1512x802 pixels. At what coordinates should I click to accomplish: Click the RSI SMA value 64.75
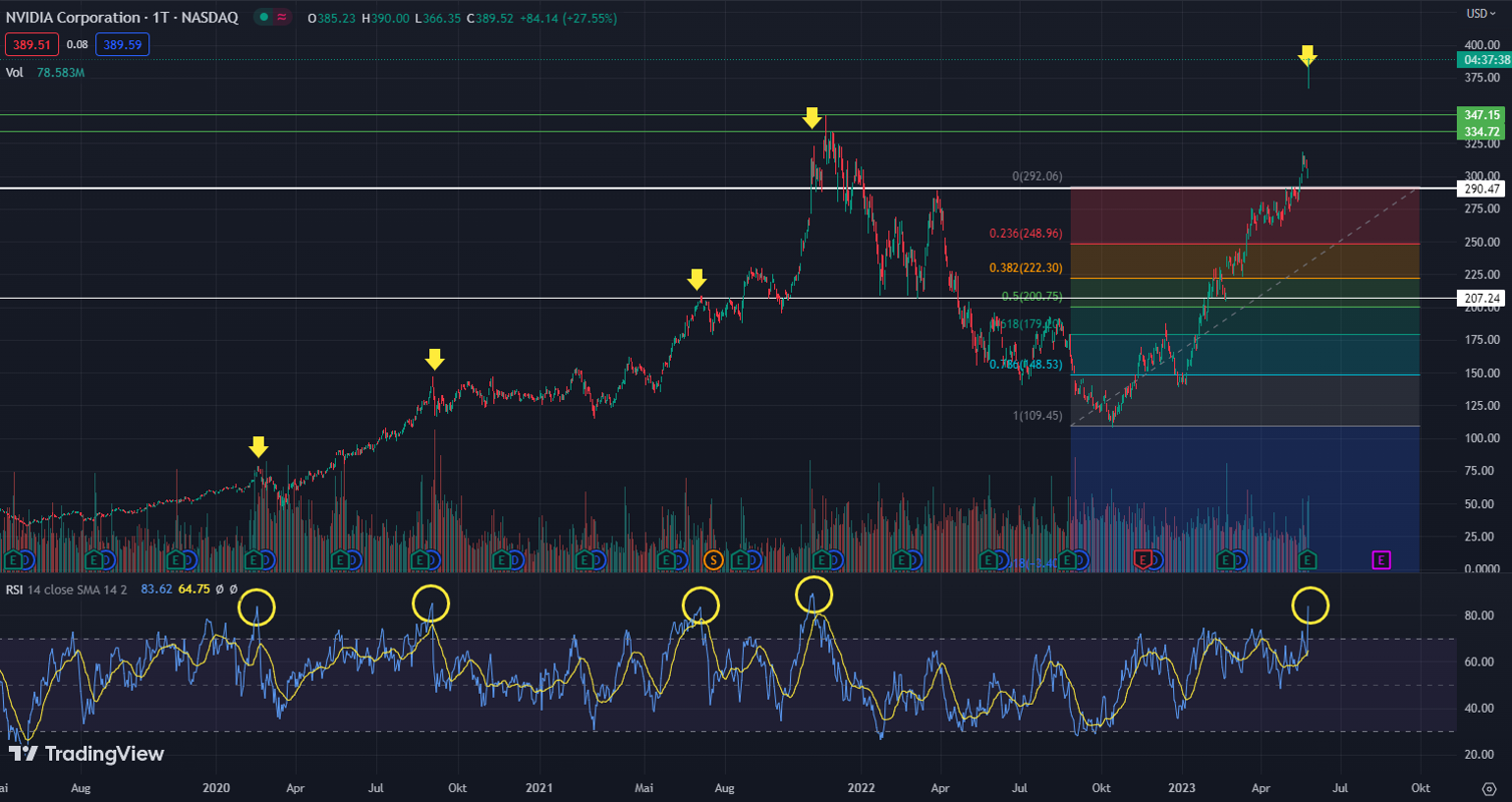(195, 589)
